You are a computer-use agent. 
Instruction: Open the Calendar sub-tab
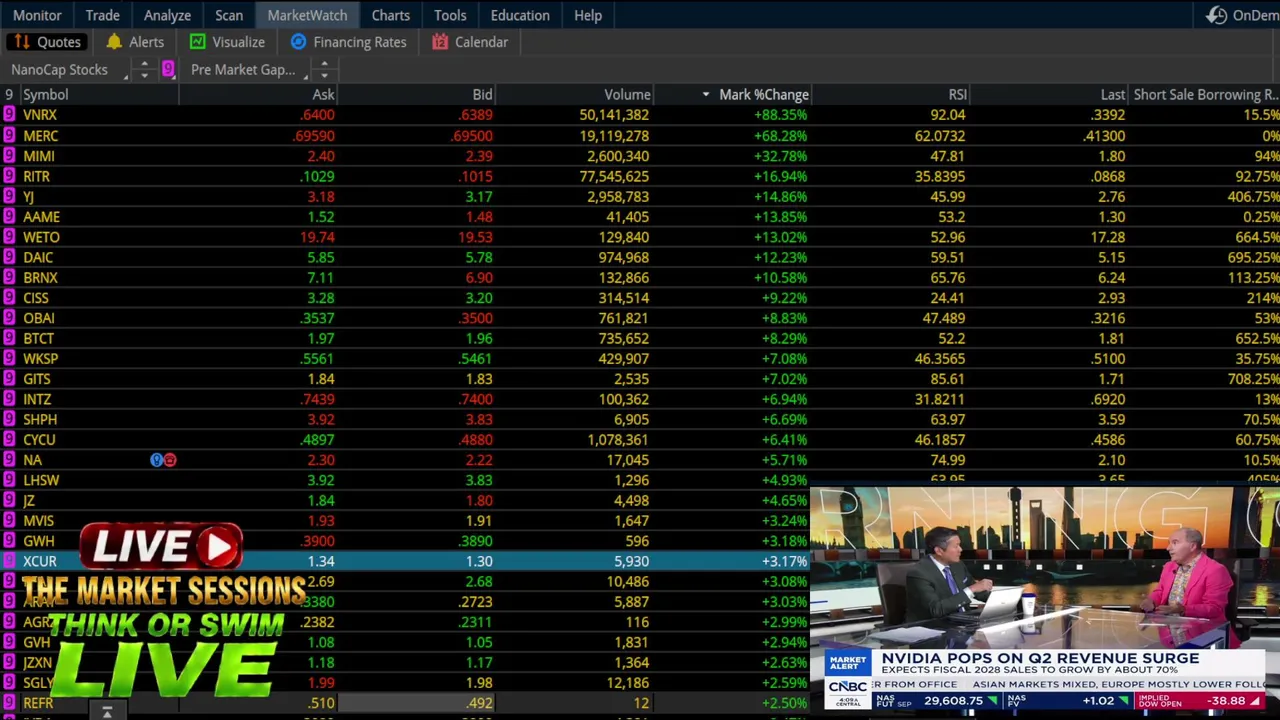(x=471, y=42)
